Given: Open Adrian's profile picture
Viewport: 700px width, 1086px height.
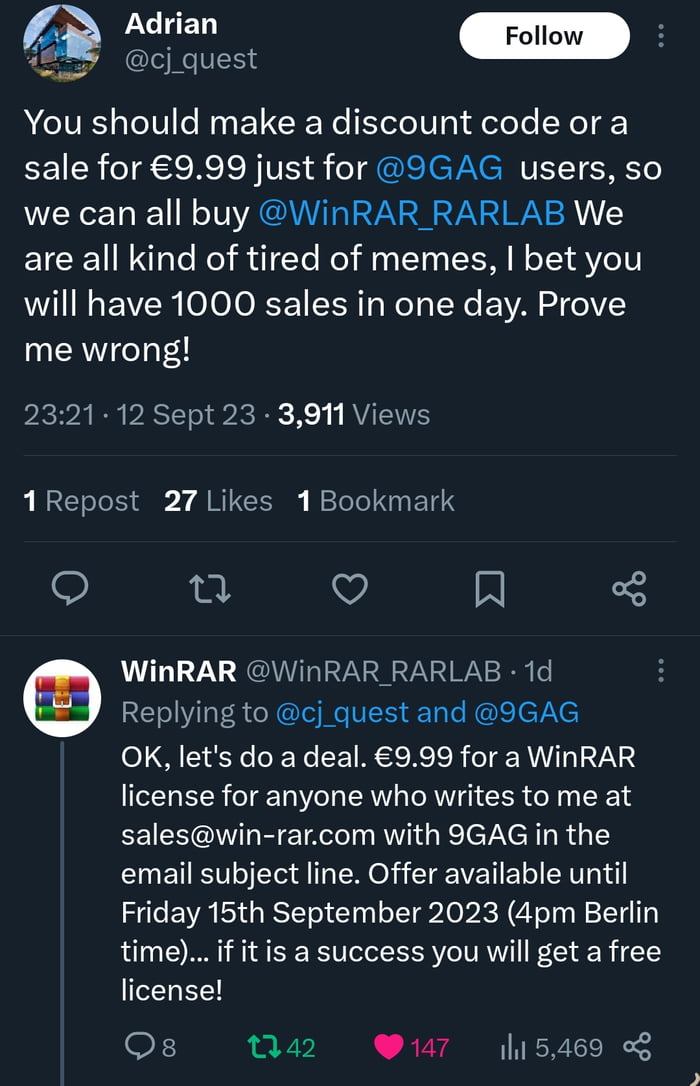Looking at the screenshot, I should point(62,42).
